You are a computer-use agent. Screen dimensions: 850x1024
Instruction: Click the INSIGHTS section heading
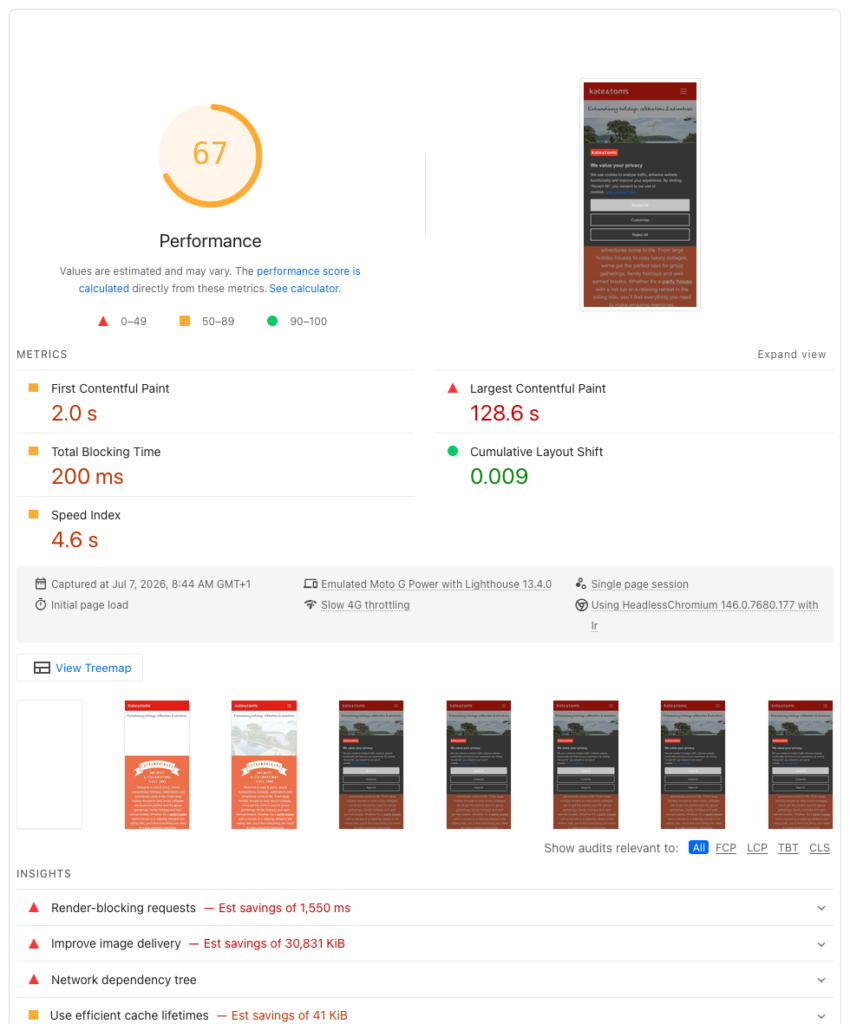coord(44,873)
